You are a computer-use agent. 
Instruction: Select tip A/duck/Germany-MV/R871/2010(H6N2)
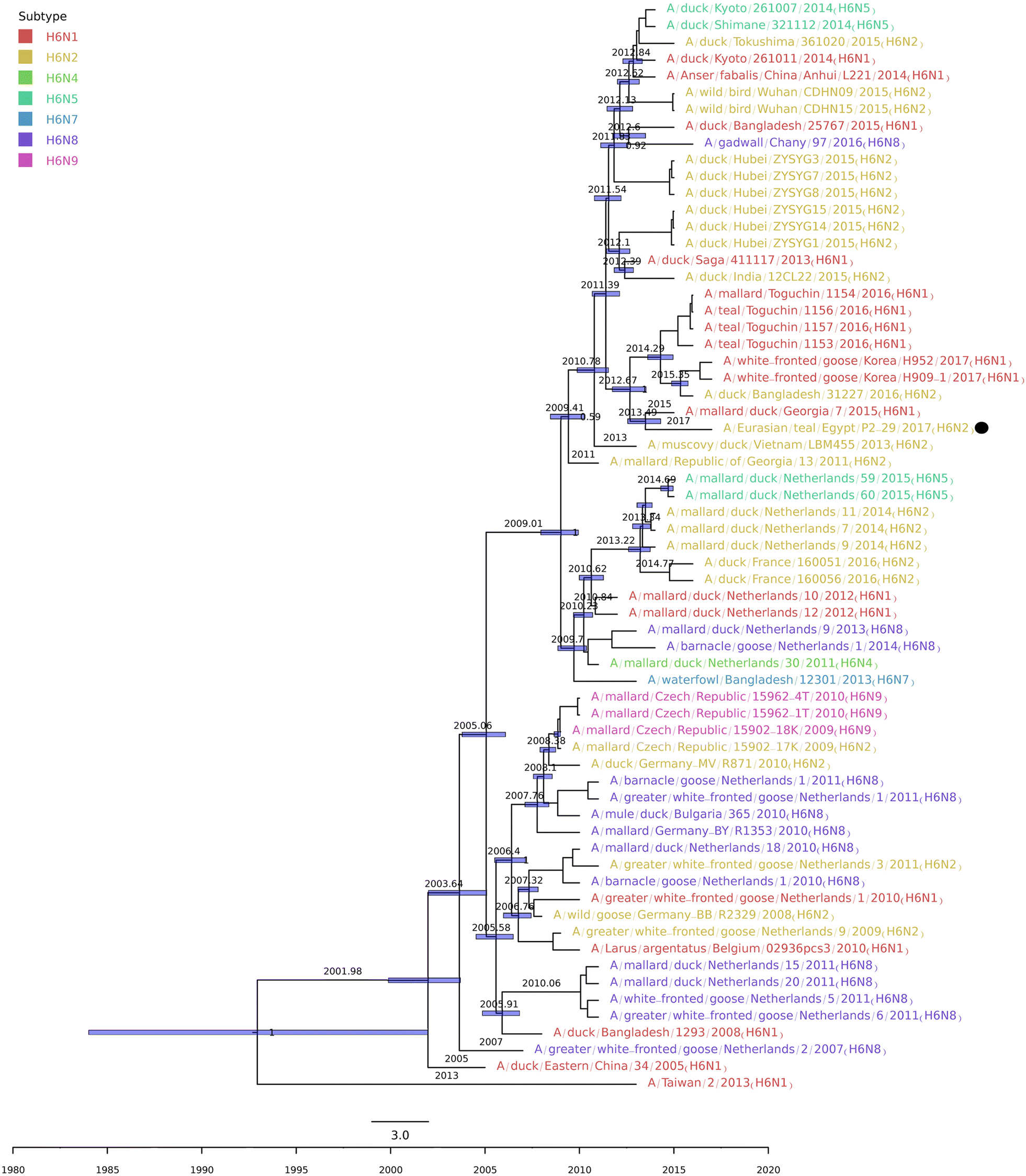click(711, 764)
